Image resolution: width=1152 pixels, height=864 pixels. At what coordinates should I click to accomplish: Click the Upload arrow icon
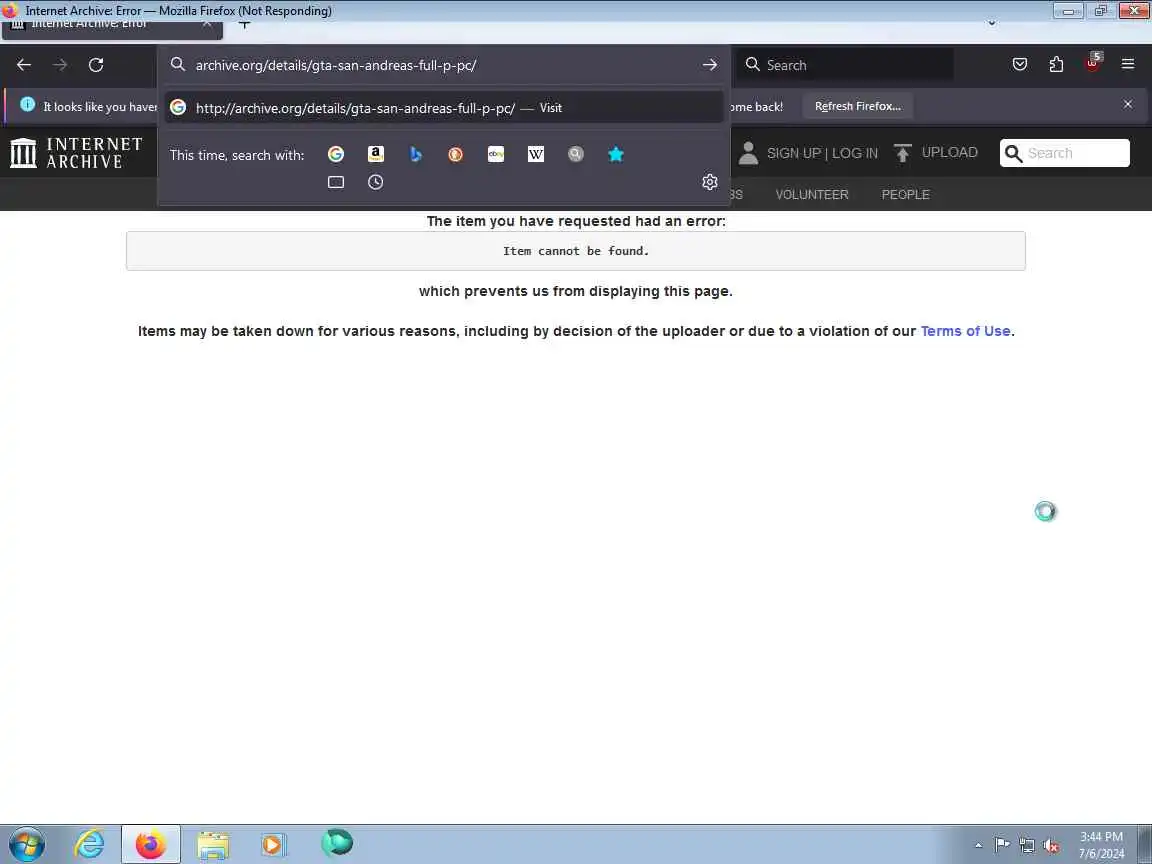902,153
